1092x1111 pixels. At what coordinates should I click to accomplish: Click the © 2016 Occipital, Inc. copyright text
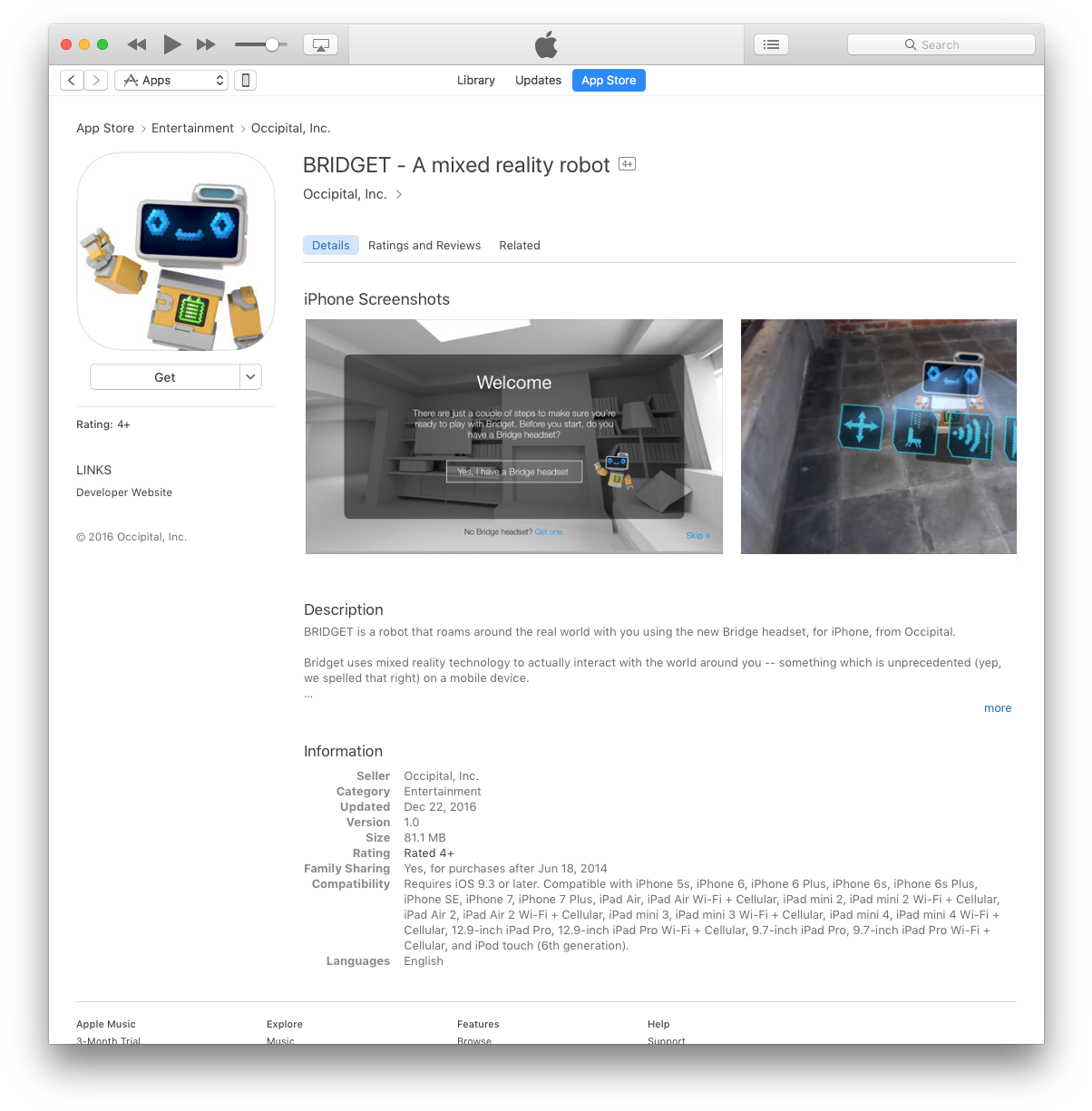click(x=132, y=537)
